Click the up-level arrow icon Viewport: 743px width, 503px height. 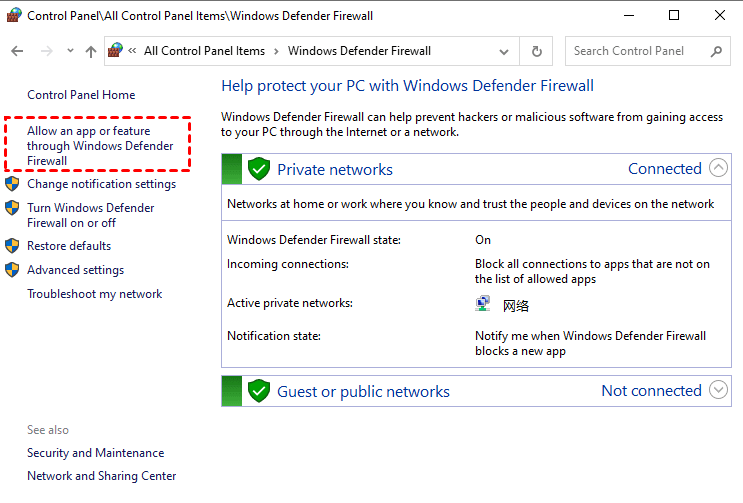[91, 51]
